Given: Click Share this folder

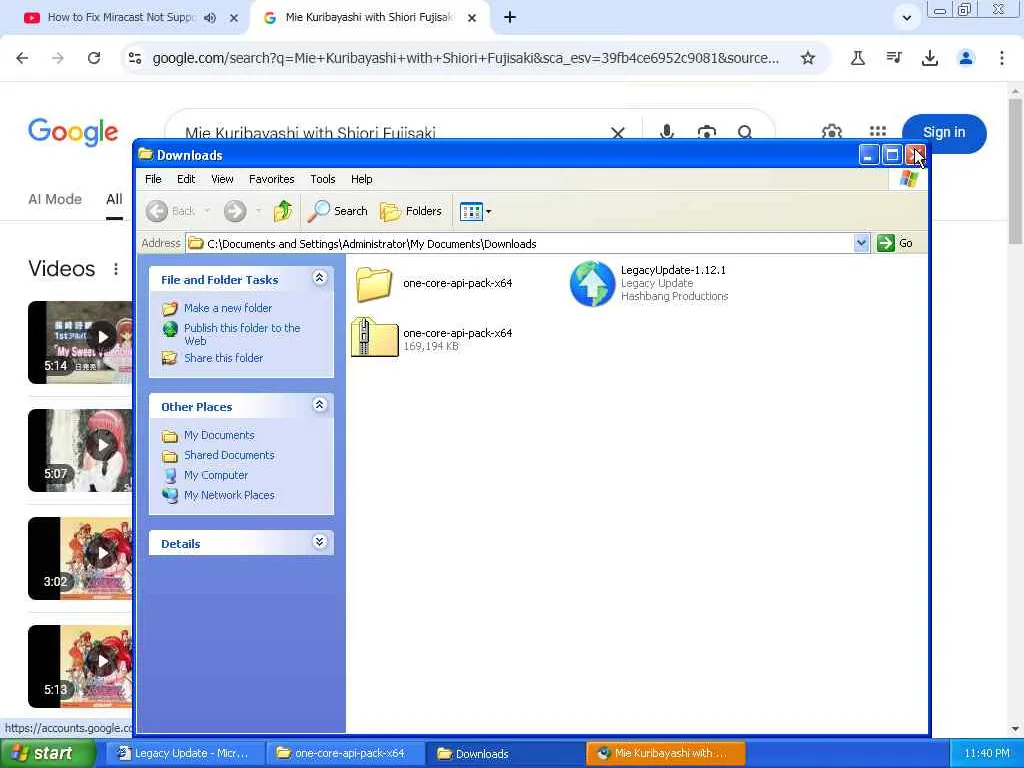Looking at the screenshot, I should tap(223, 358).
